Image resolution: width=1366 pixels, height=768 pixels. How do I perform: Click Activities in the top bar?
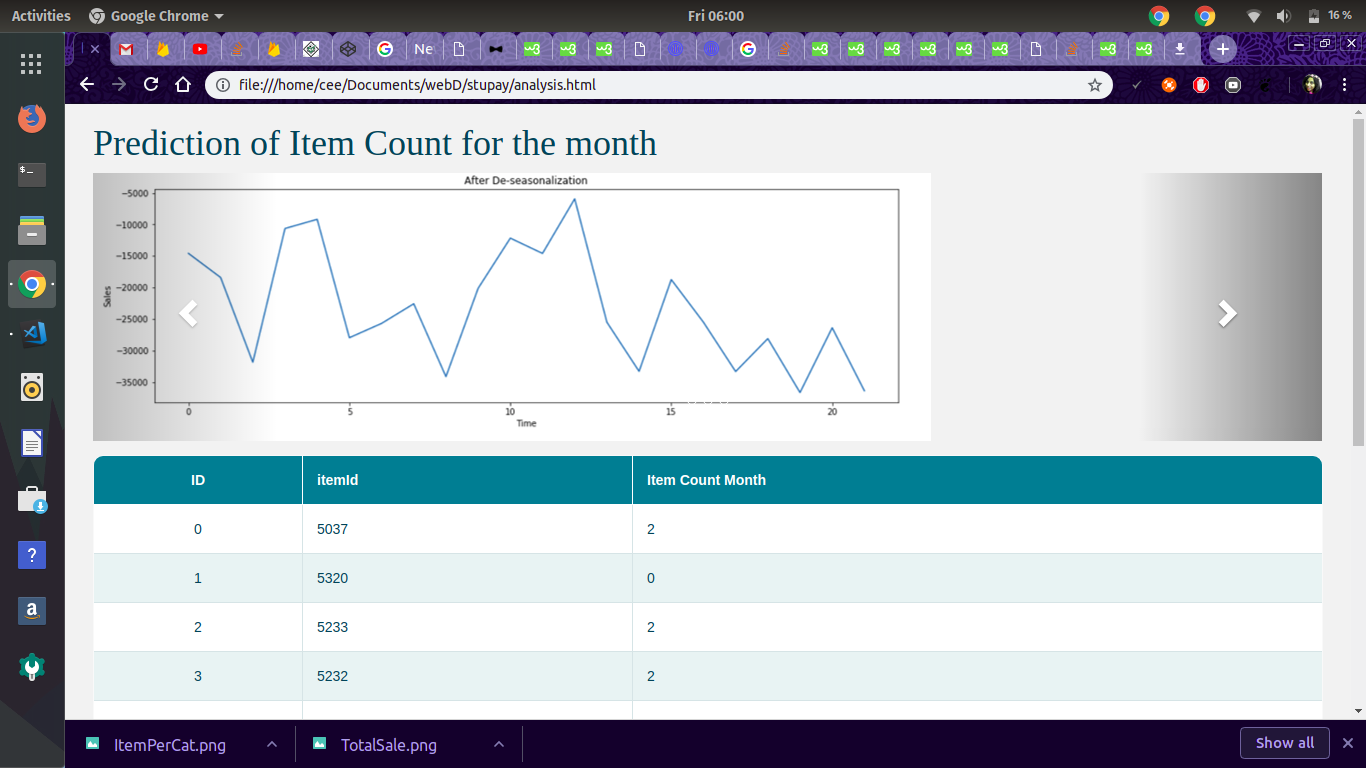pos(41,16)
